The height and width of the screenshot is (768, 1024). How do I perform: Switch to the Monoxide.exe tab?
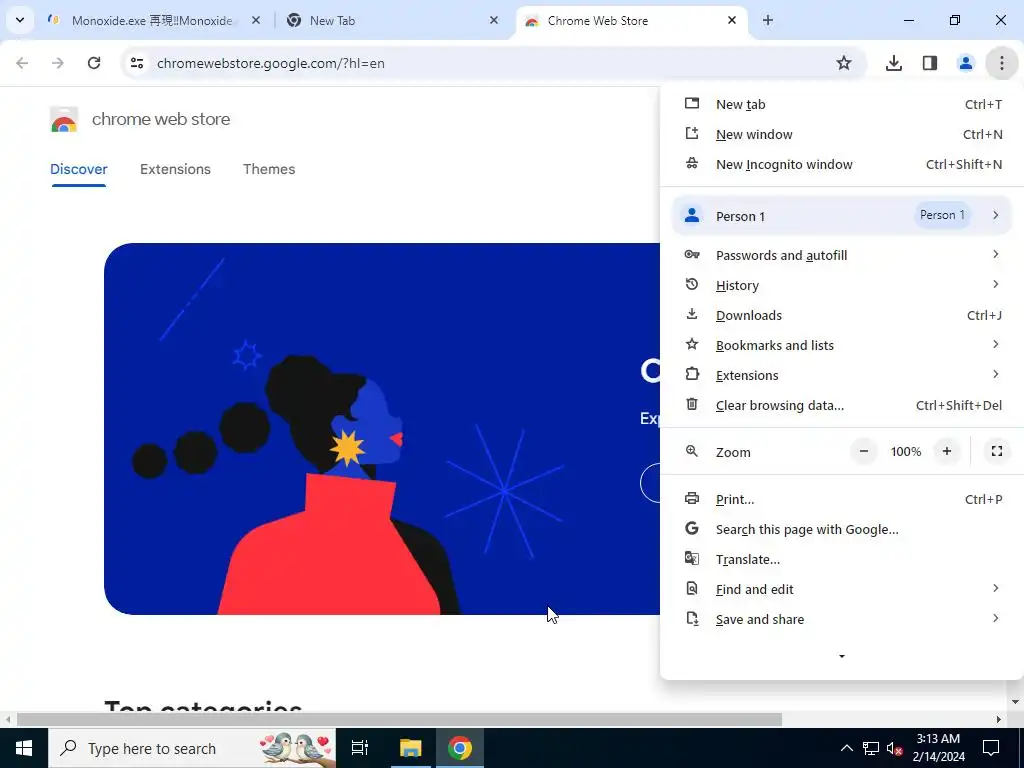point(153,20)
